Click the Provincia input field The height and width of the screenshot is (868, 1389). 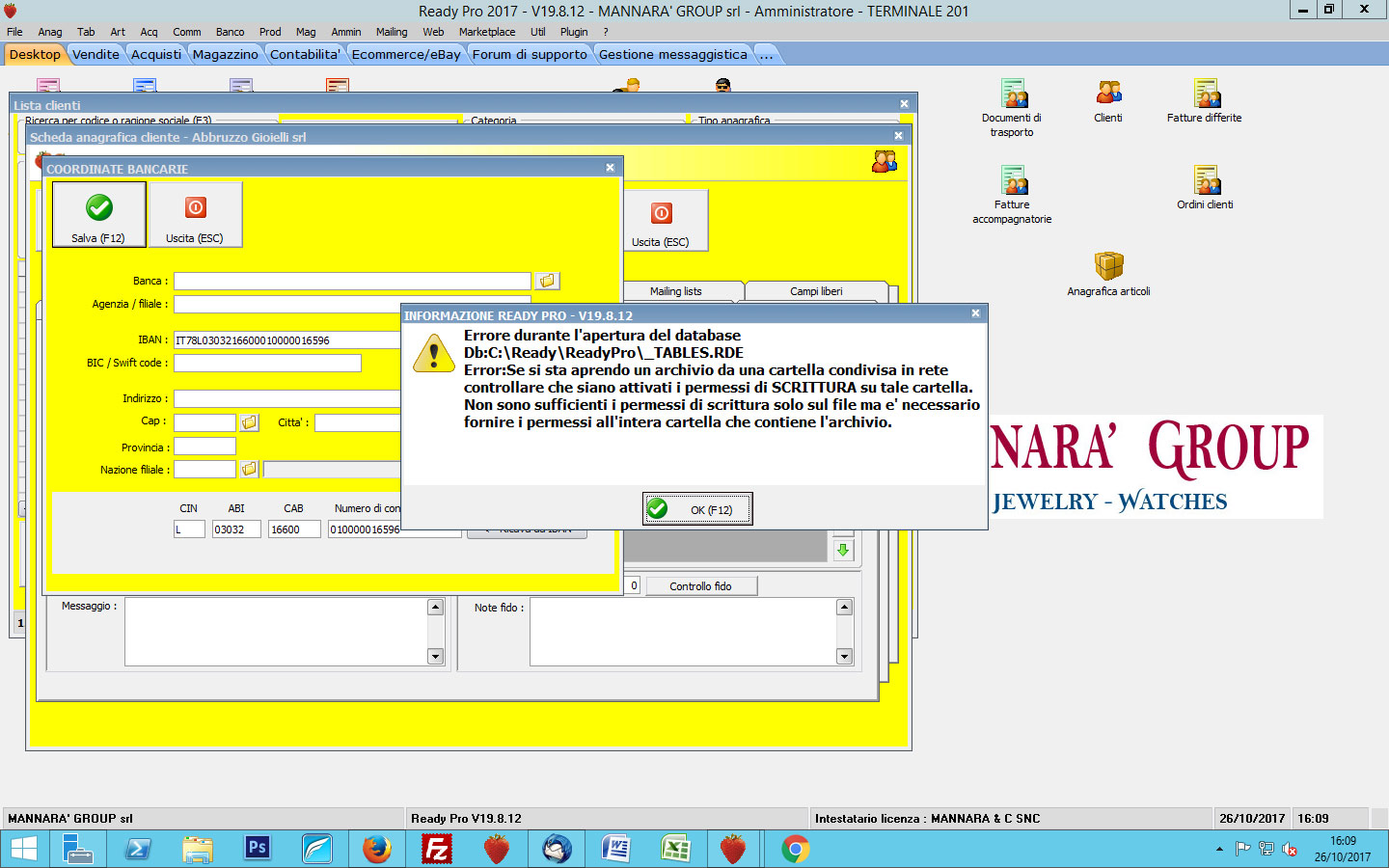click(204, 447)
